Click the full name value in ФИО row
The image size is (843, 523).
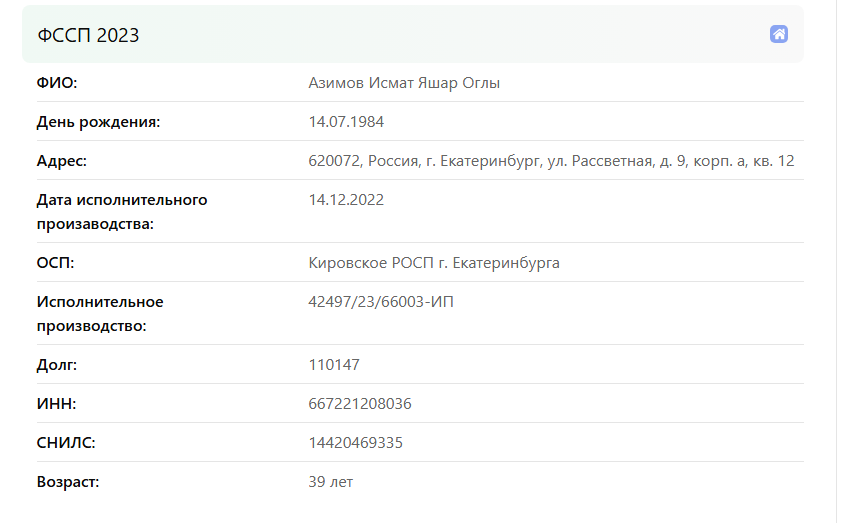[x=404, y=83]
